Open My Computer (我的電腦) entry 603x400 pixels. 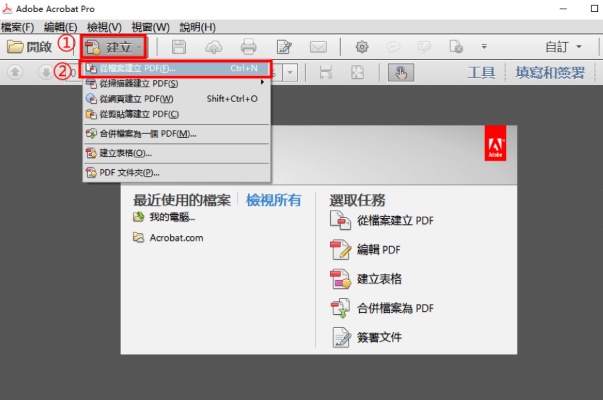tap(172, 217)
